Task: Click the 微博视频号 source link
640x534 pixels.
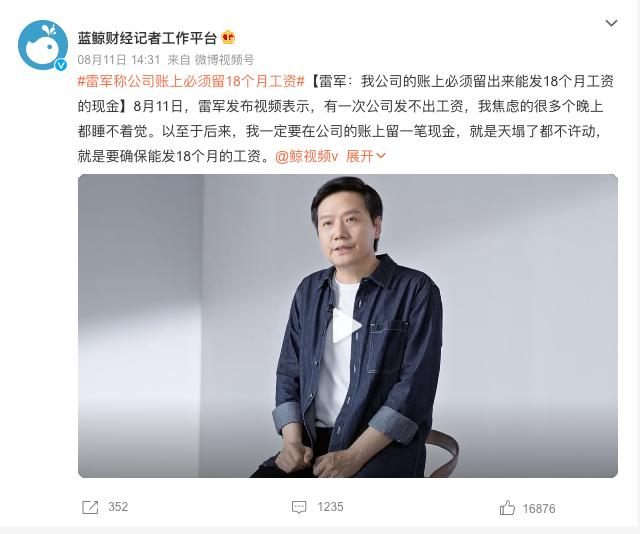Action: (224, 60)
